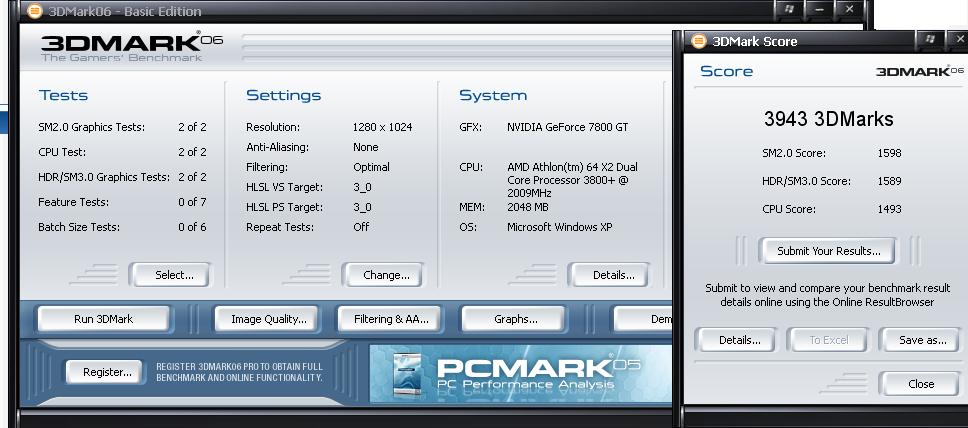Click the Select... tests button
This screenshot has height=428, width=968.
(x=170, y=275)
